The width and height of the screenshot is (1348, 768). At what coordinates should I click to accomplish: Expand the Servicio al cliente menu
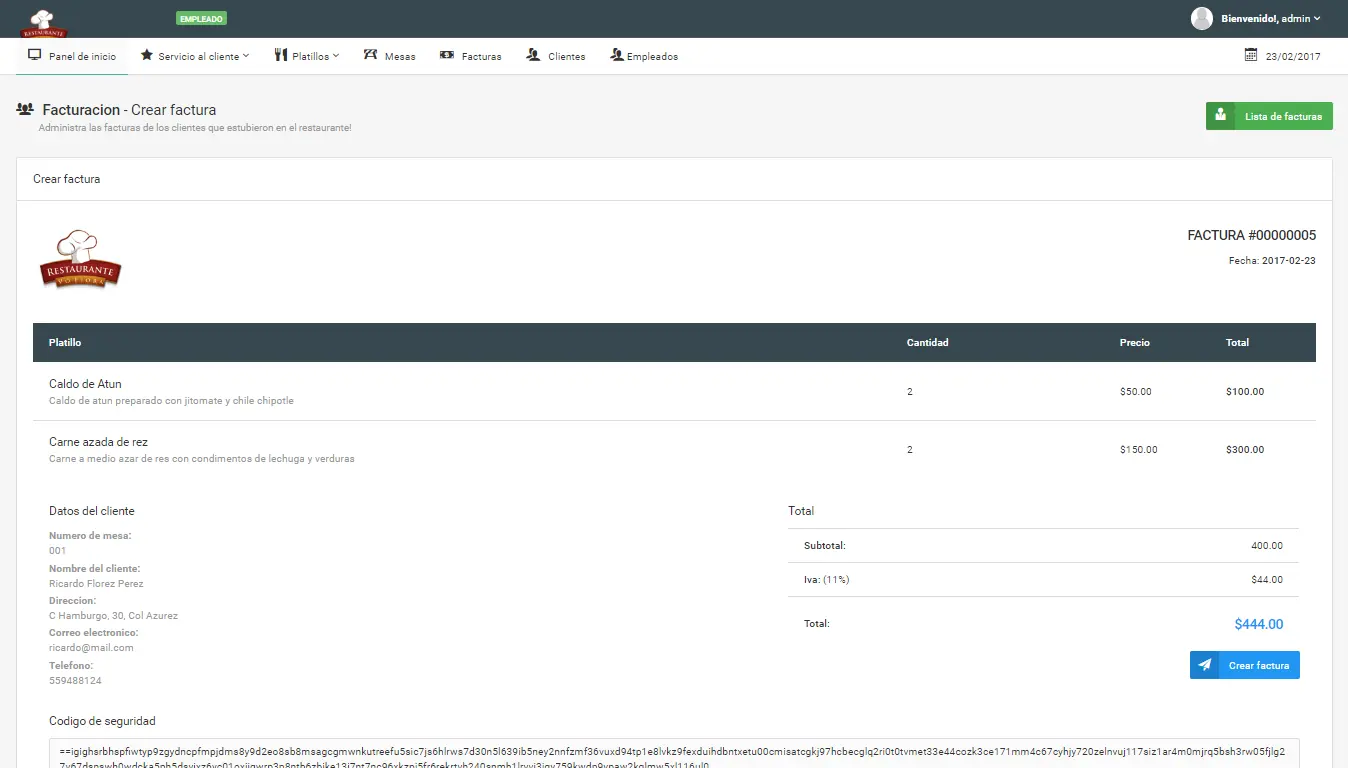coord(195,56)
